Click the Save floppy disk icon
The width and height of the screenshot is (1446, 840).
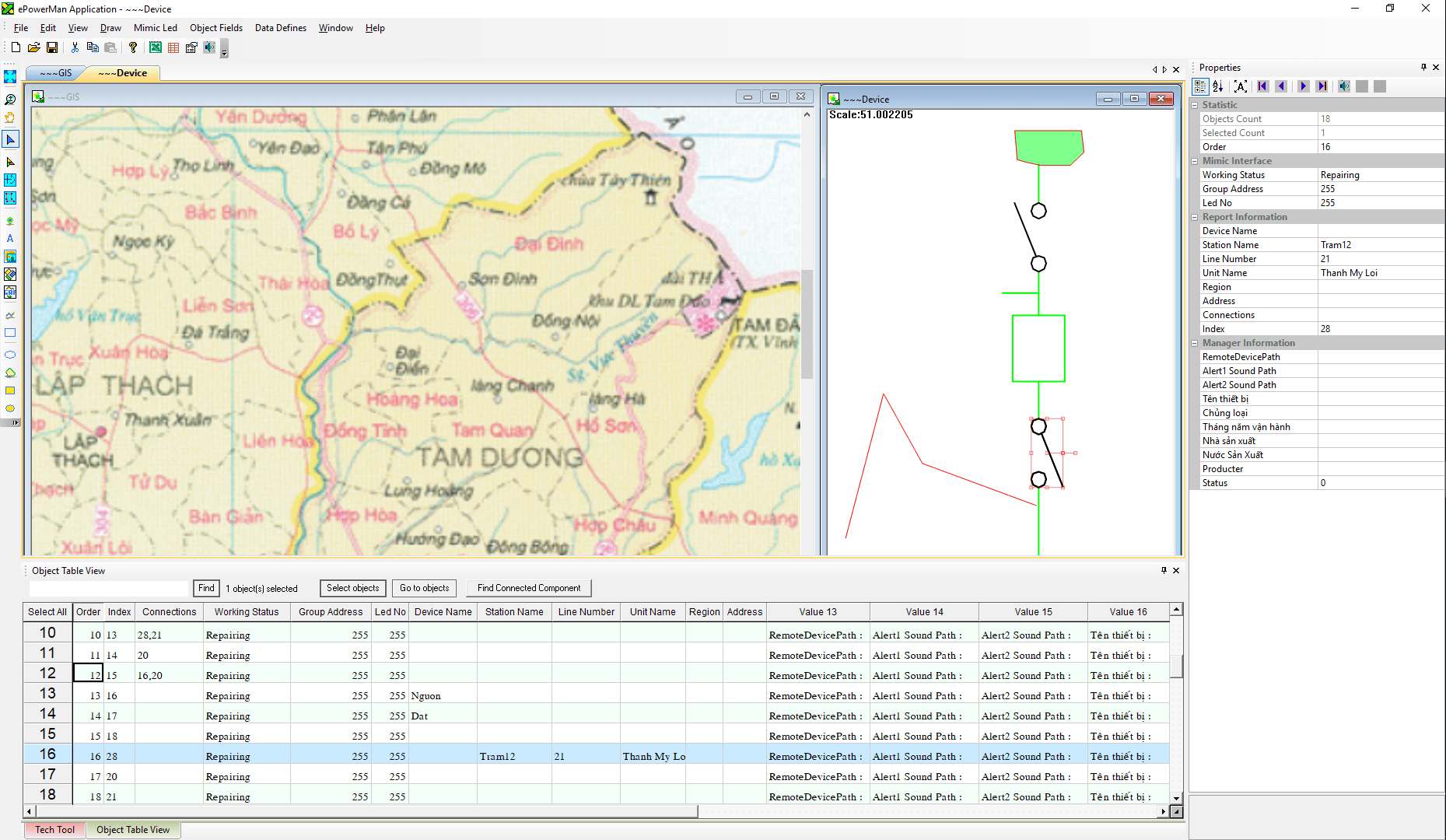pos(52,47)
